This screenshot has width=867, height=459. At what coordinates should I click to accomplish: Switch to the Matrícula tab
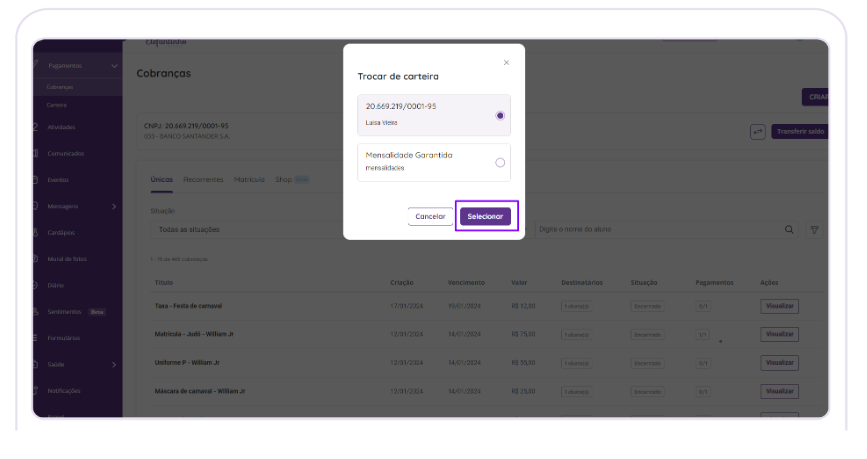[249, 180]
